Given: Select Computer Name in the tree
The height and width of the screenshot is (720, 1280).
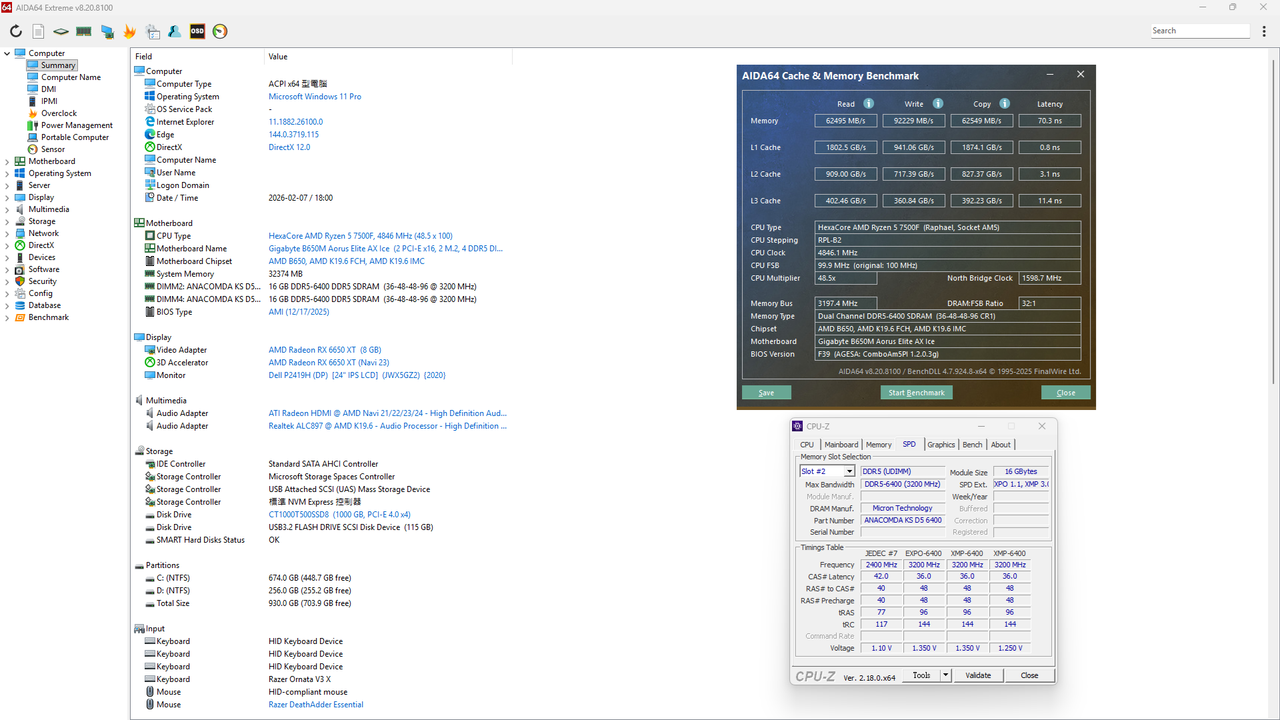Looking at the screenshot, I should (71, 77).
